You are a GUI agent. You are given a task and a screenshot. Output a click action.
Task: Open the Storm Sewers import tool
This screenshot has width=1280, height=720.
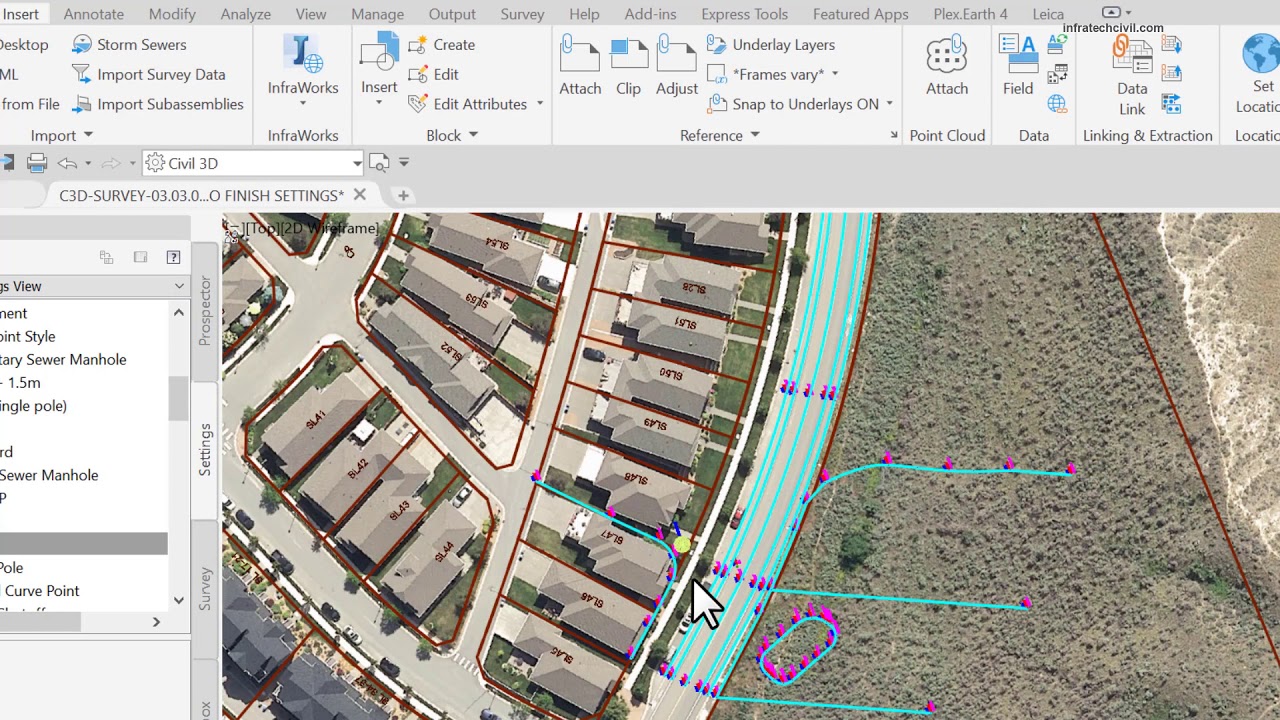tap(129, 45)
